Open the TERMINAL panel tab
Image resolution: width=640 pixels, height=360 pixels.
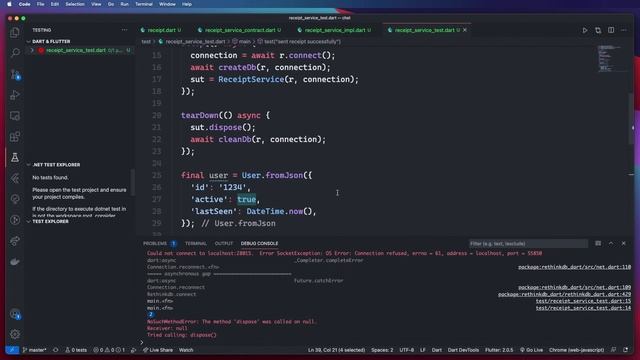[x=196, y=243]
